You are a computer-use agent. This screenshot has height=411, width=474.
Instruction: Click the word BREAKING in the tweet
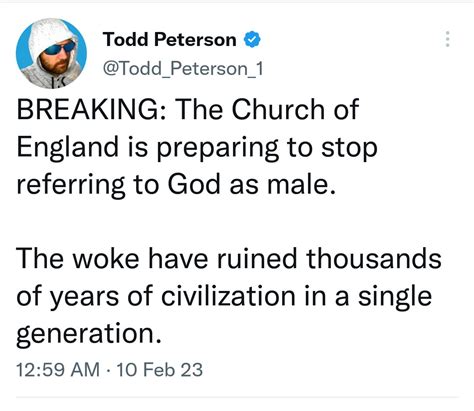tap(88, 109)
